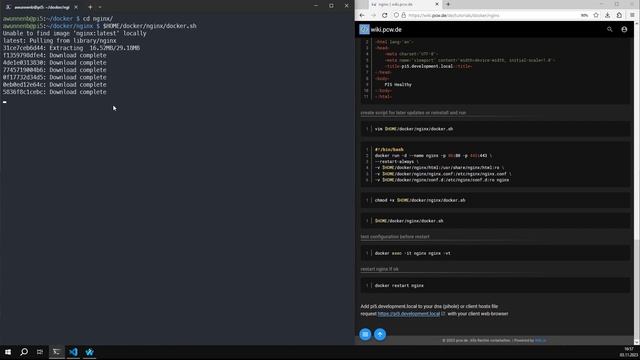The image size is (640, 360).
Task: Click the 'Unable to find image' terminal line
Action: 75,33
